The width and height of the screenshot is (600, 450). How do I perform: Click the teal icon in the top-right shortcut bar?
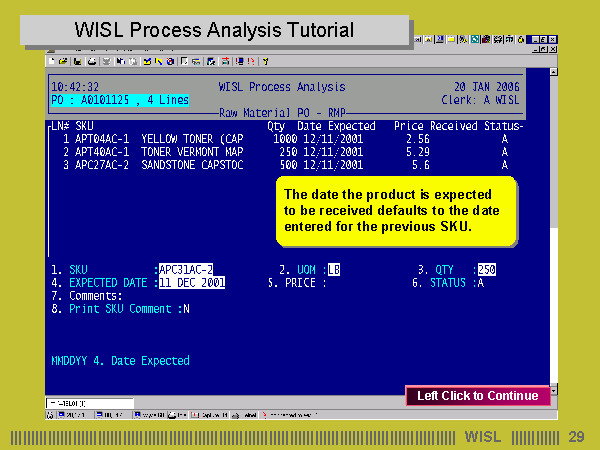coord(475,39)
